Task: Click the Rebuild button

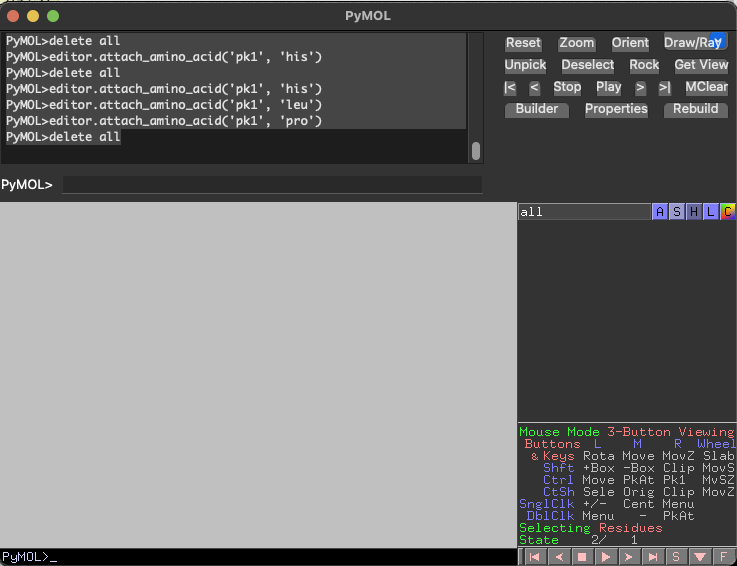Action: pos(696,109)
